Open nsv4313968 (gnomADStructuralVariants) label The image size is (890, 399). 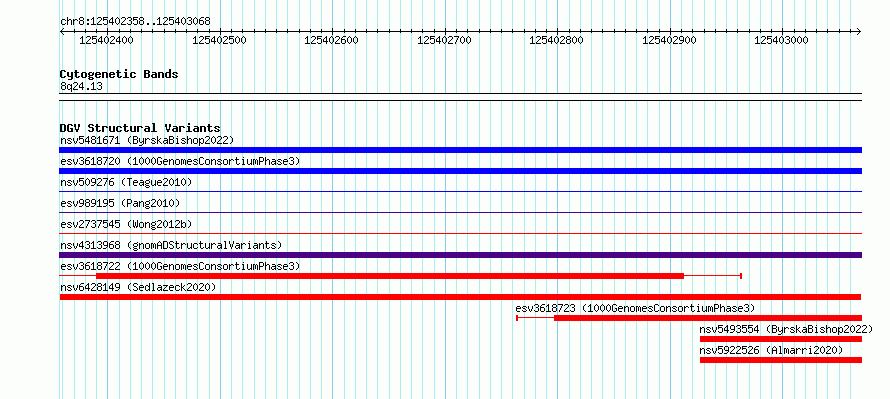click(x=171, y=245)
